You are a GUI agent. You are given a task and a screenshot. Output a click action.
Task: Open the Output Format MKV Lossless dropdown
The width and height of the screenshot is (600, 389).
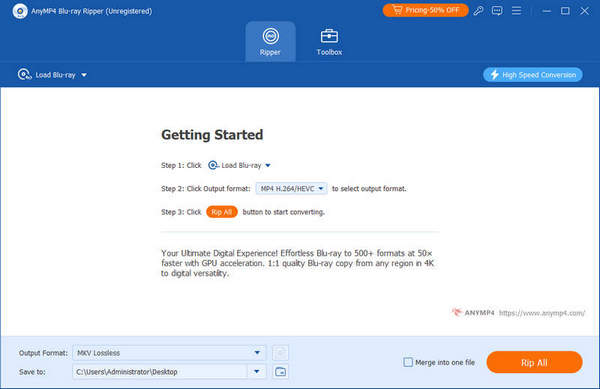coord(169,353)
